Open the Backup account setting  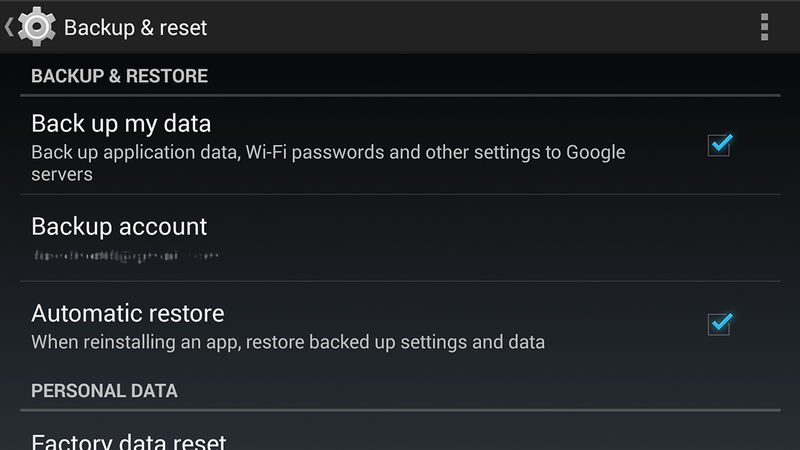click(400, 238)
